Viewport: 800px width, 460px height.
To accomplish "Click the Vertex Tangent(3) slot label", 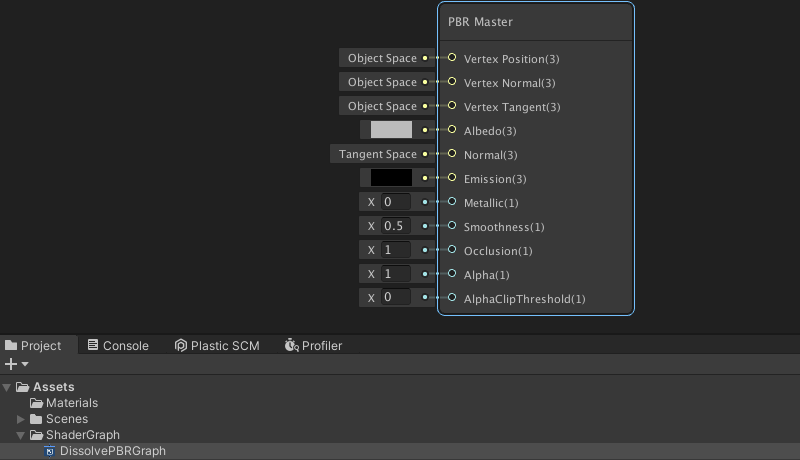I will click(x=512, y=107).
